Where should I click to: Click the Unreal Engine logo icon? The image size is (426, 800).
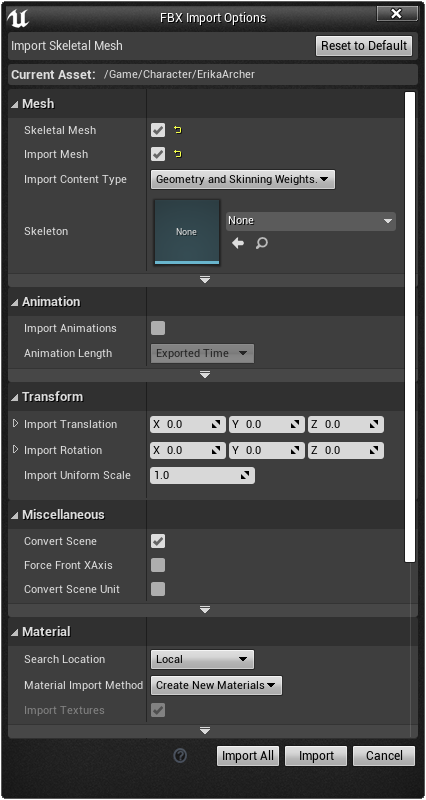[x=18, y=17]
